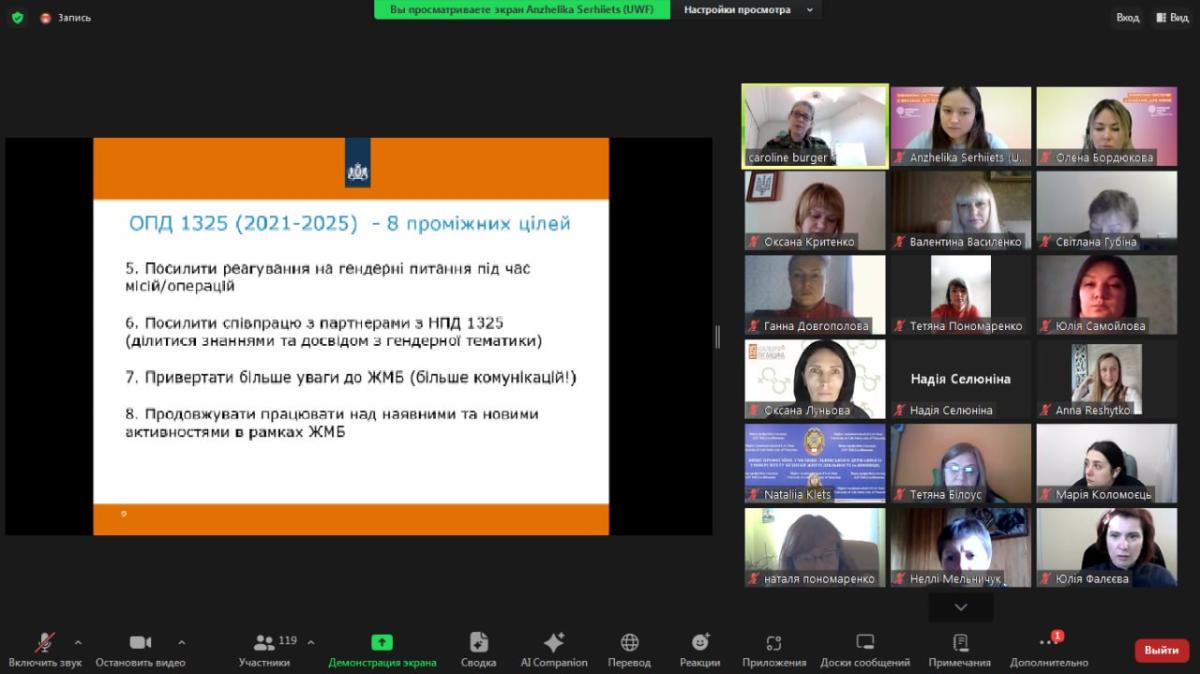
Task: Show next page of video gallery
Action: pos(961,607)
